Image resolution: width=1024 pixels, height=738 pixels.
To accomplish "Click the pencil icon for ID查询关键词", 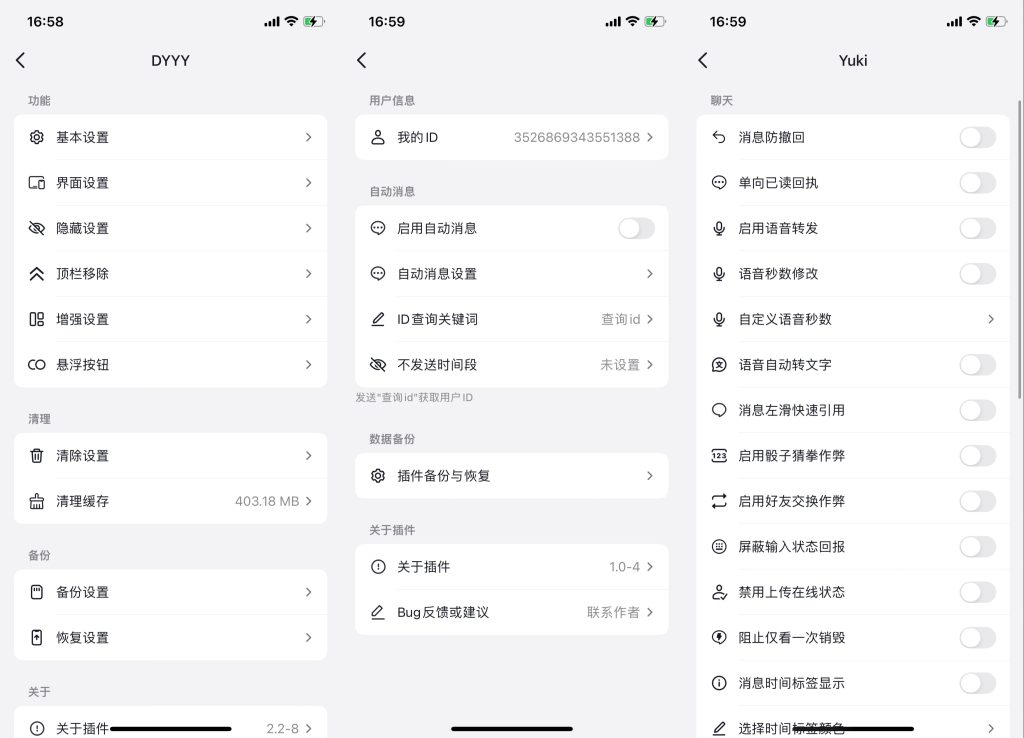I will pos(376,319).
